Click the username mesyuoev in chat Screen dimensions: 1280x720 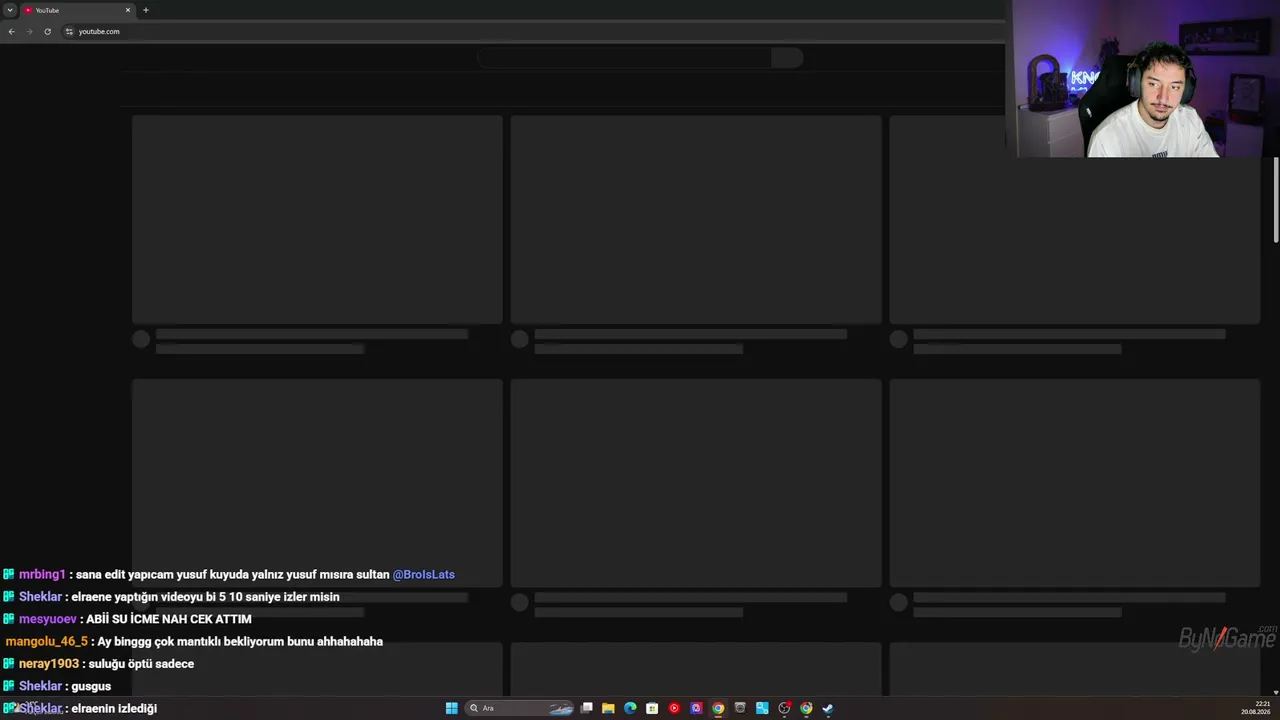(x=48, y=619)
